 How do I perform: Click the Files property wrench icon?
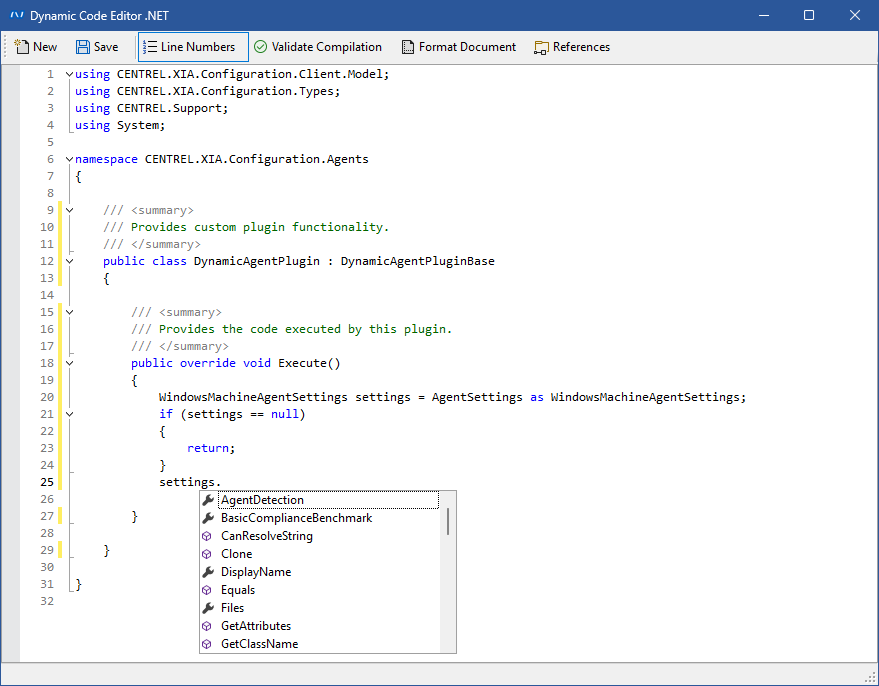coord(208,608)
